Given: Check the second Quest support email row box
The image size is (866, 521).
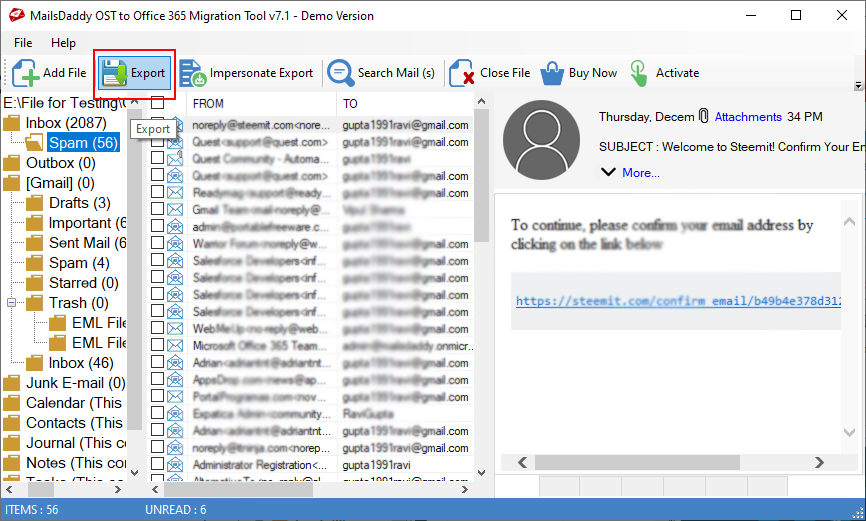Looking at the screenshot, I should pyautogui.click(x=157, y=176).
